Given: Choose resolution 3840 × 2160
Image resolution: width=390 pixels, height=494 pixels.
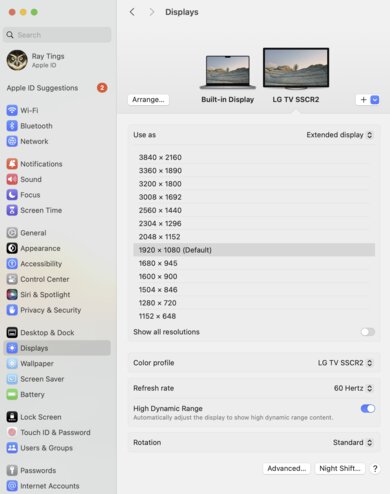Looking at the screenshot, I should (x=254, y=157).
